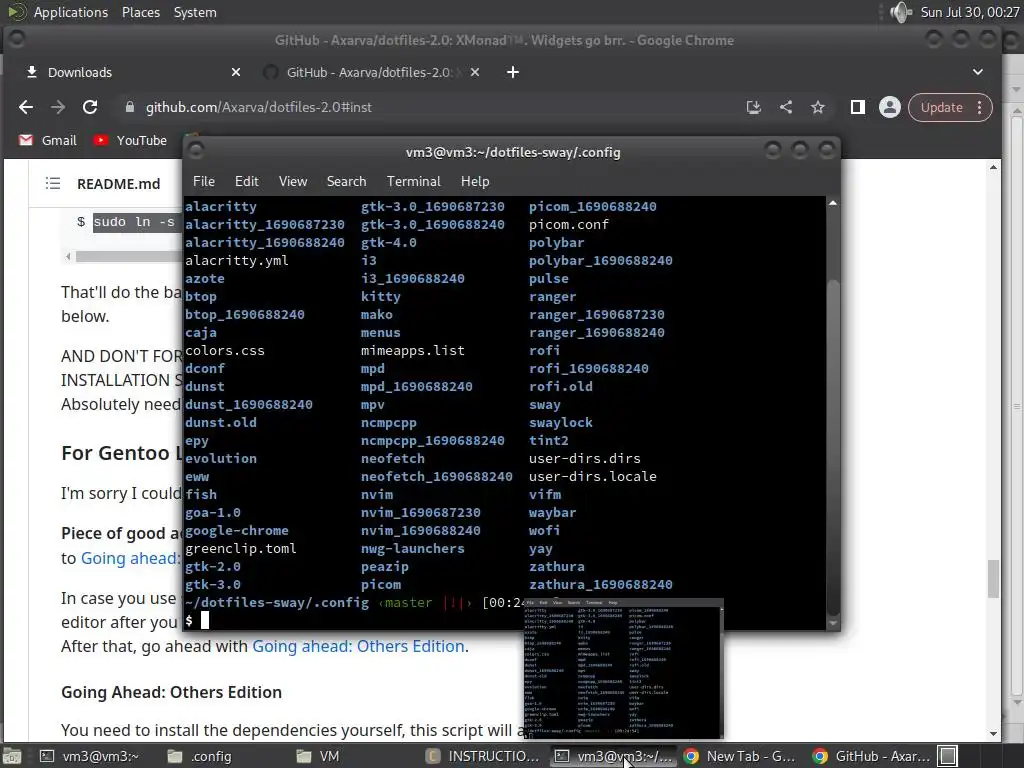Click the Going ahead link near Piece of good

click(129, 558)
